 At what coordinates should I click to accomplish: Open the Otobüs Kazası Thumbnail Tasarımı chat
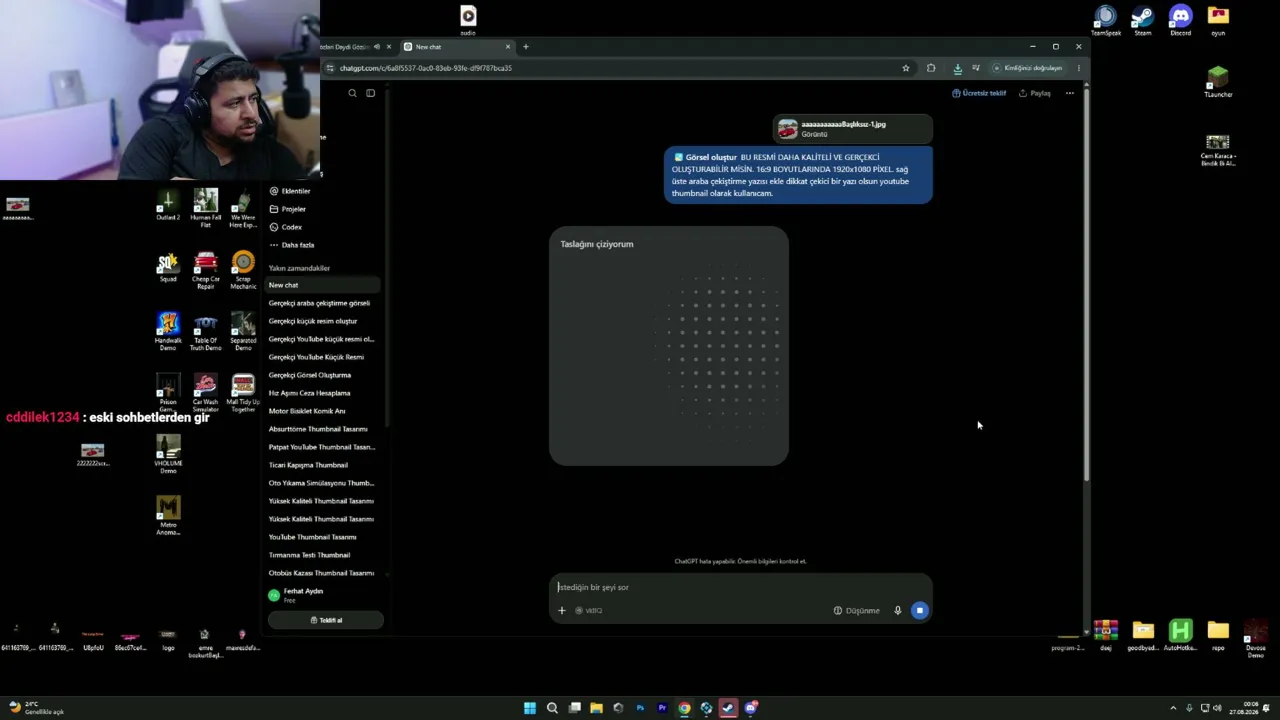coord(322,573)
